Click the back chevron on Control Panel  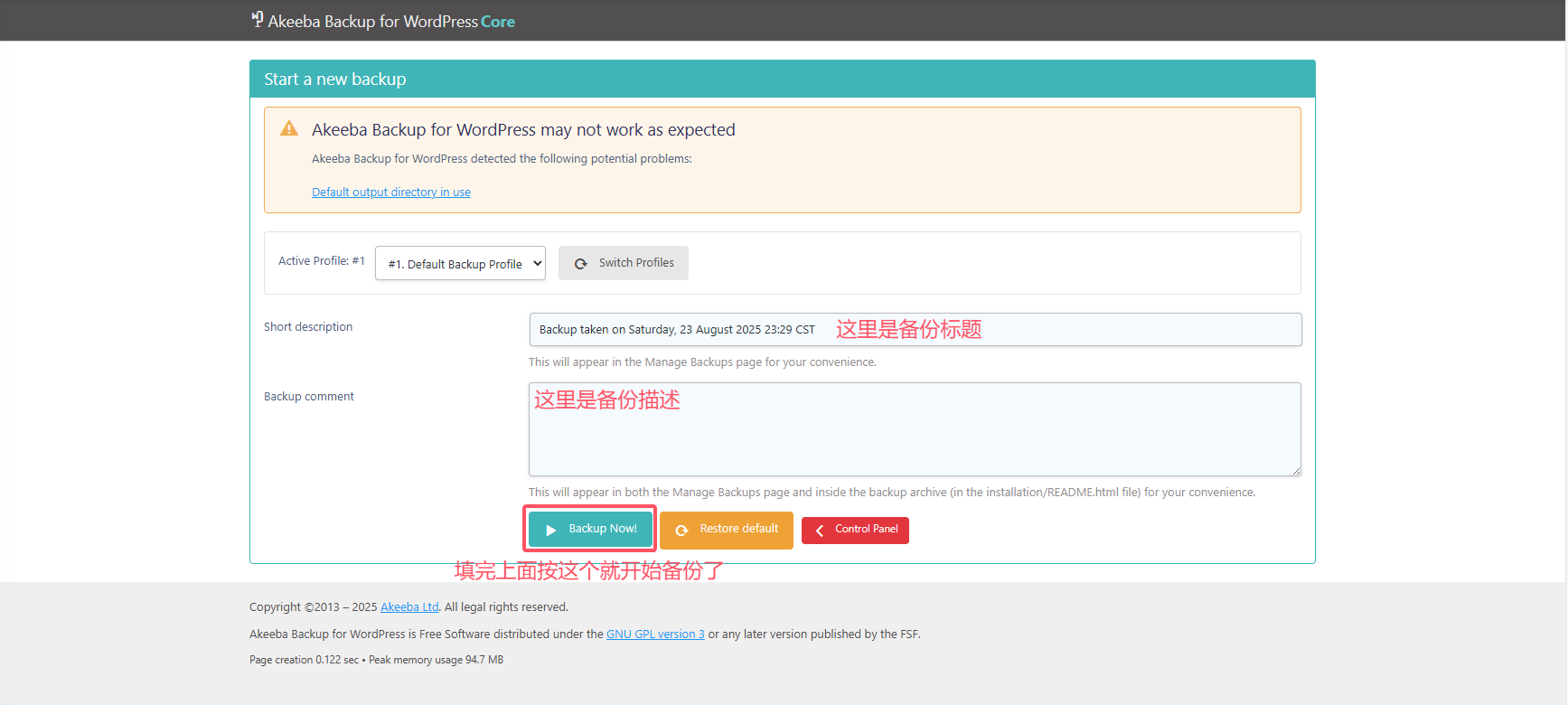click(x=820, y=531)
